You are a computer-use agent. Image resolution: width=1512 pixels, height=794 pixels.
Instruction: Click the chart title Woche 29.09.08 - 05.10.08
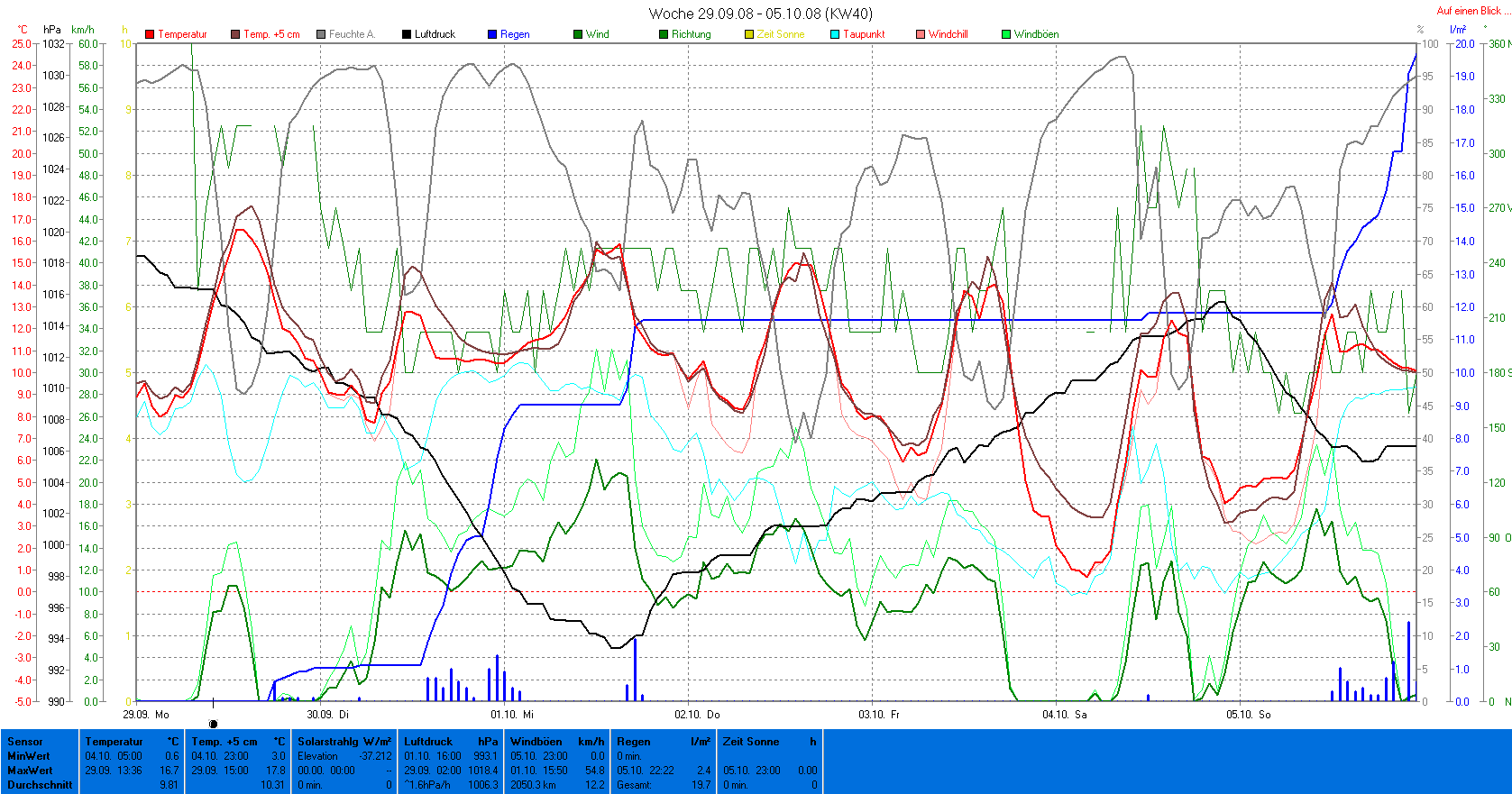click(x=760, y=14)
